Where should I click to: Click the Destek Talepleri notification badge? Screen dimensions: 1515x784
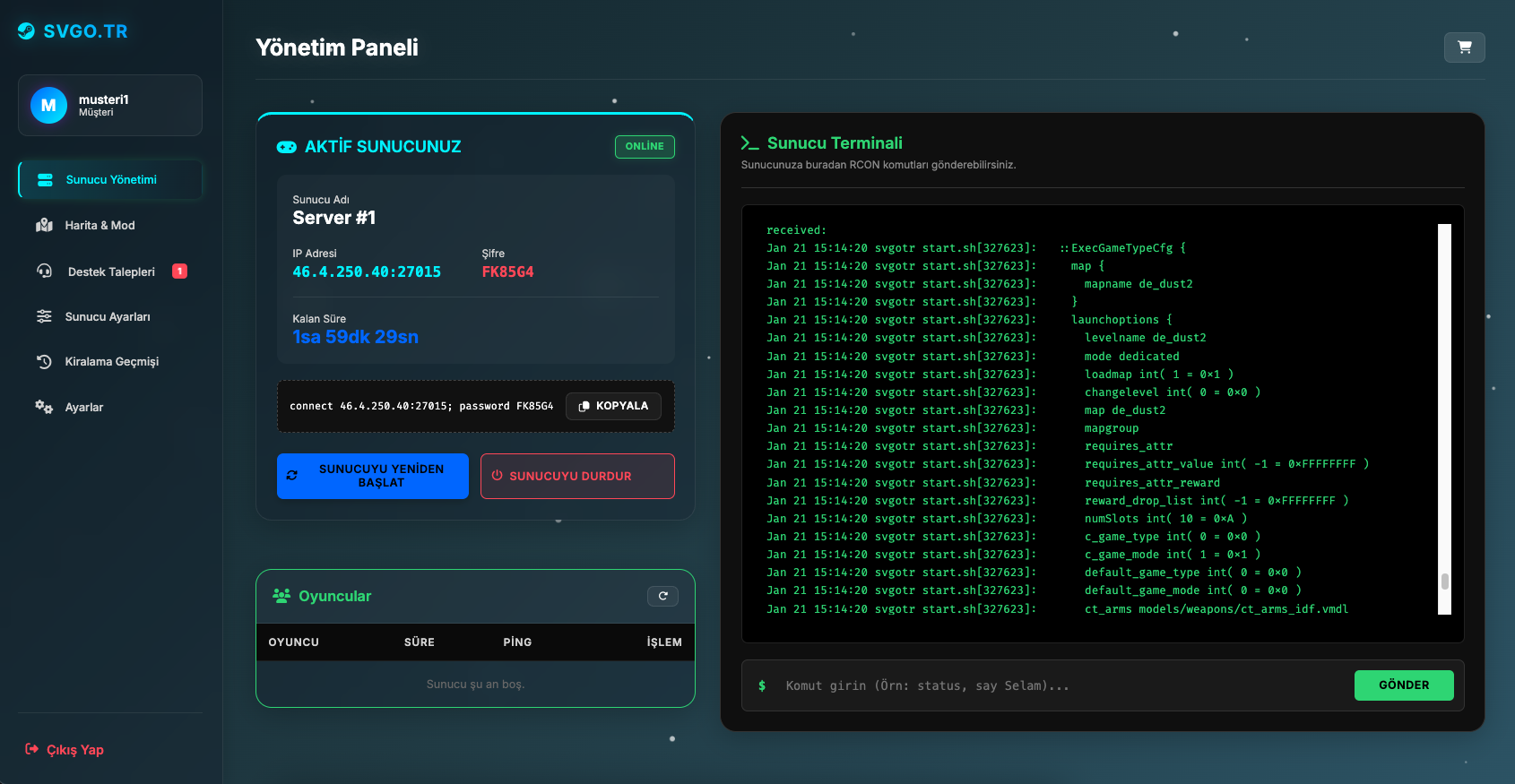[x=179, y=271]
